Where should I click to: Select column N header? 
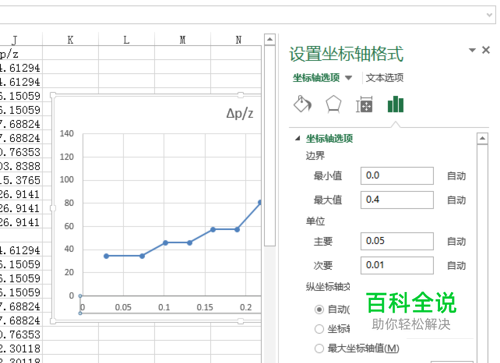pyautogui.click(x=238, y=40)
